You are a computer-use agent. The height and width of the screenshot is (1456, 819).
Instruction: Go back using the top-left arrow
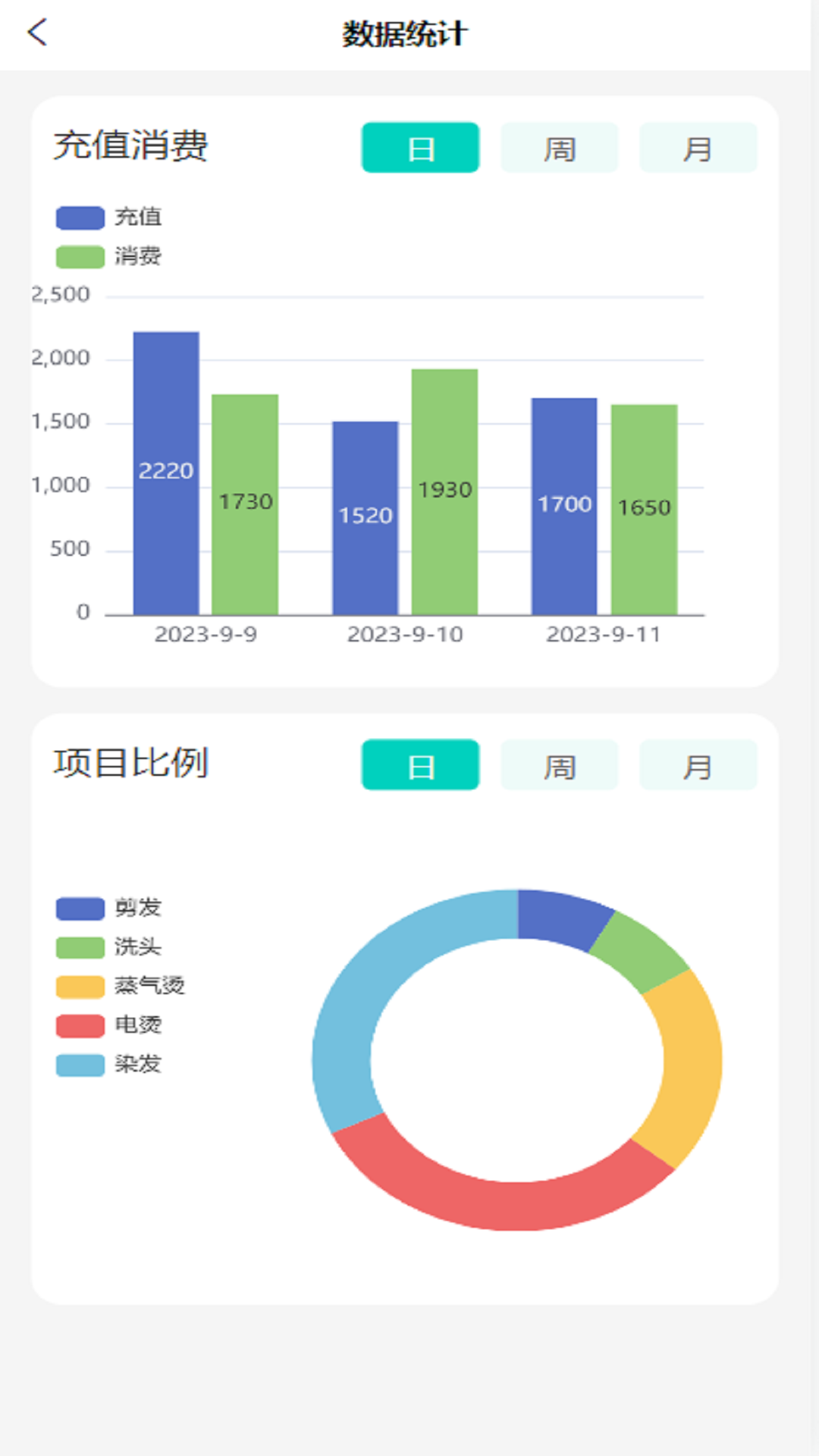coord(37,33)
